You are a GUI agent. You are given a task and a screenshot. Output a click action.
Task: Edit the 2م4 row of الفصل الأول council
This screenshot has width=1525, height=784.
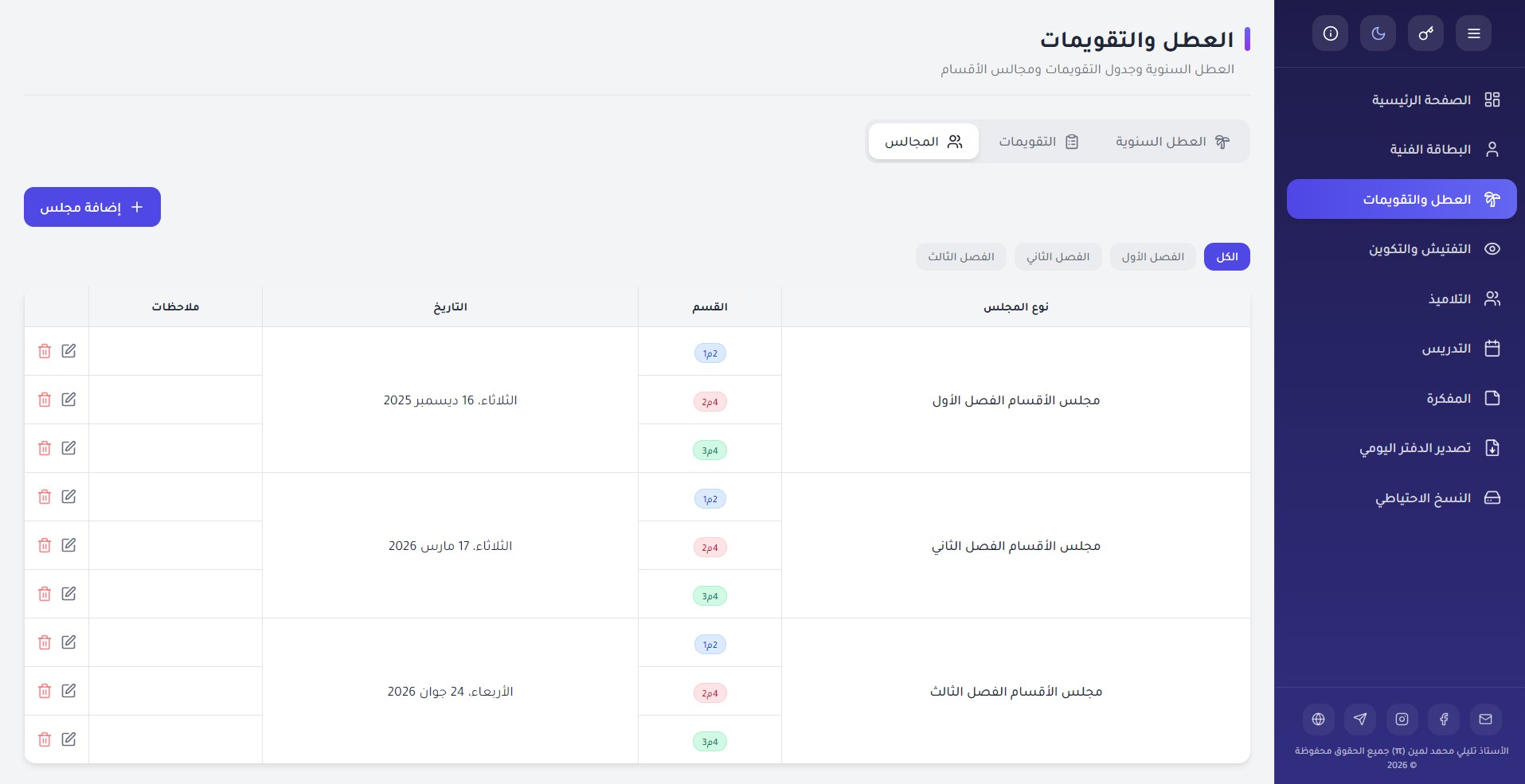69,400
